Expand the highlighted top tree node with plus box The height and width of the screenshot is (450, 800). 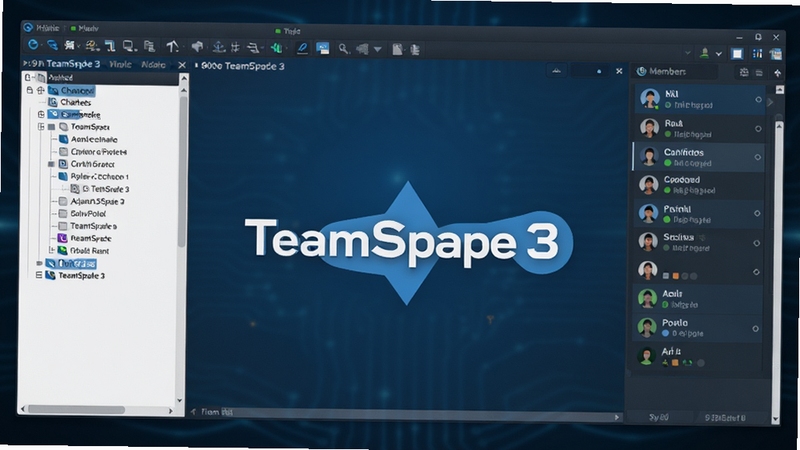(x=40, y=90)
